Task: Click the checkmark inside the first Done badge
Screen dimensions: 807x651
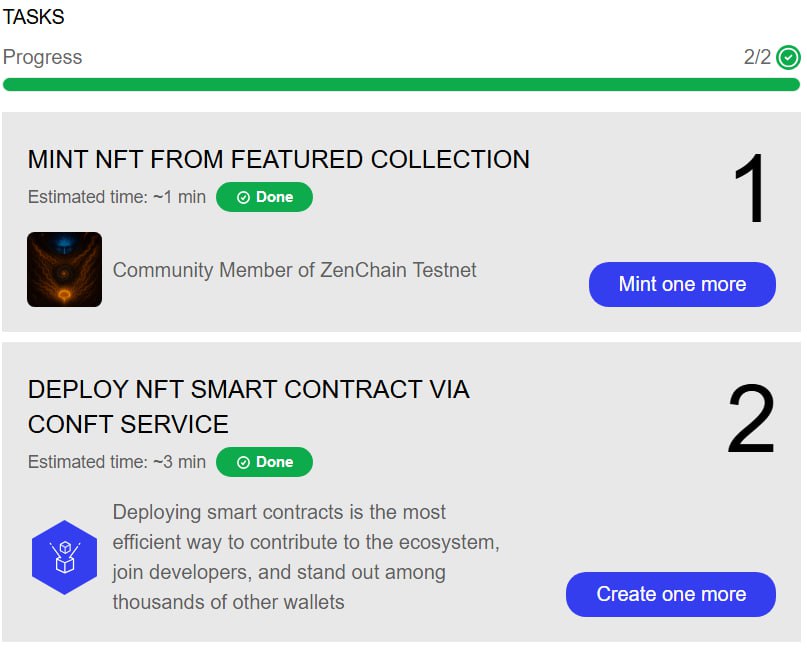Action: click(x=243, y=197)
